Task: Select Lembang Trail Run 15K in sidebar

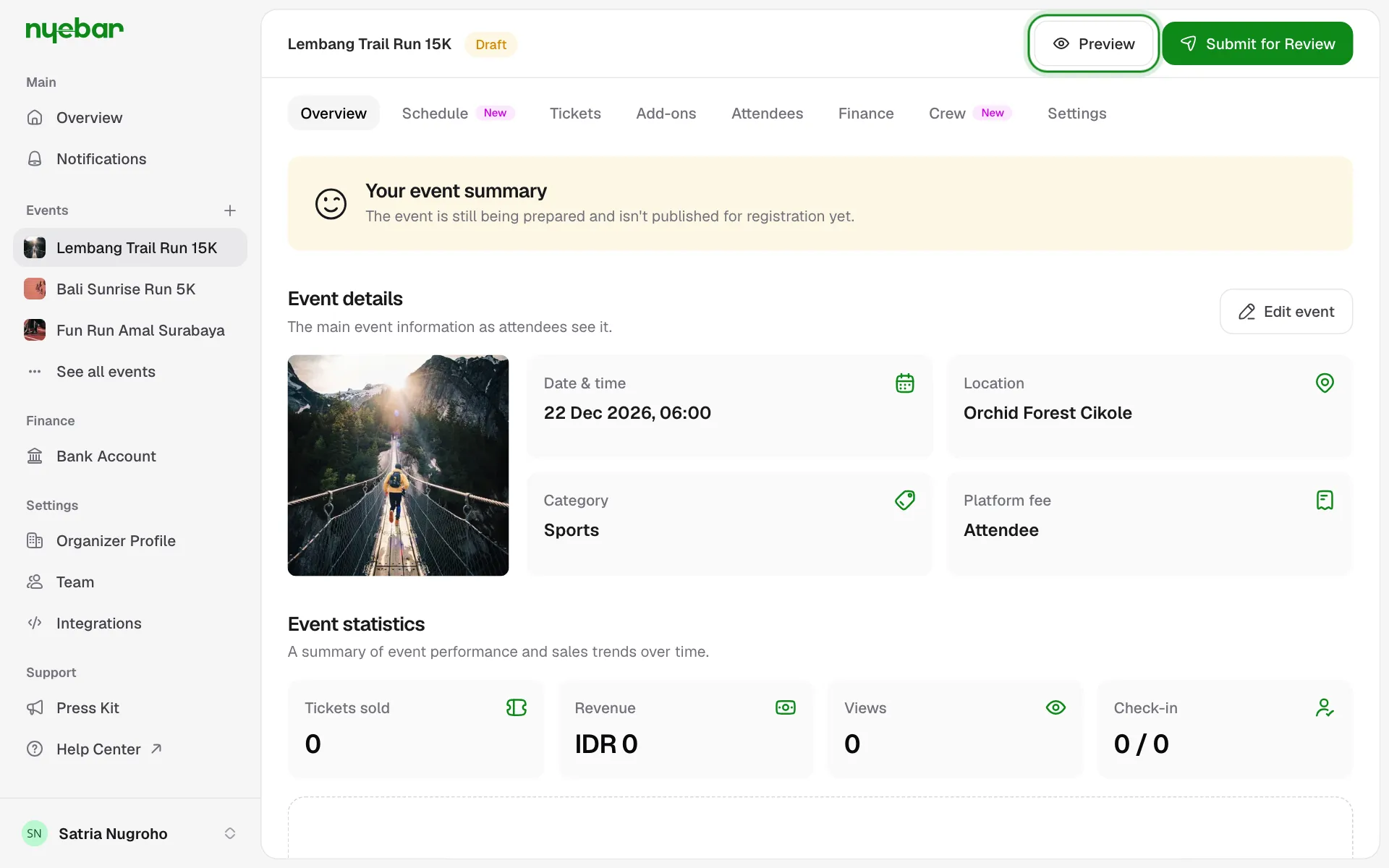Action: (130, 248)
